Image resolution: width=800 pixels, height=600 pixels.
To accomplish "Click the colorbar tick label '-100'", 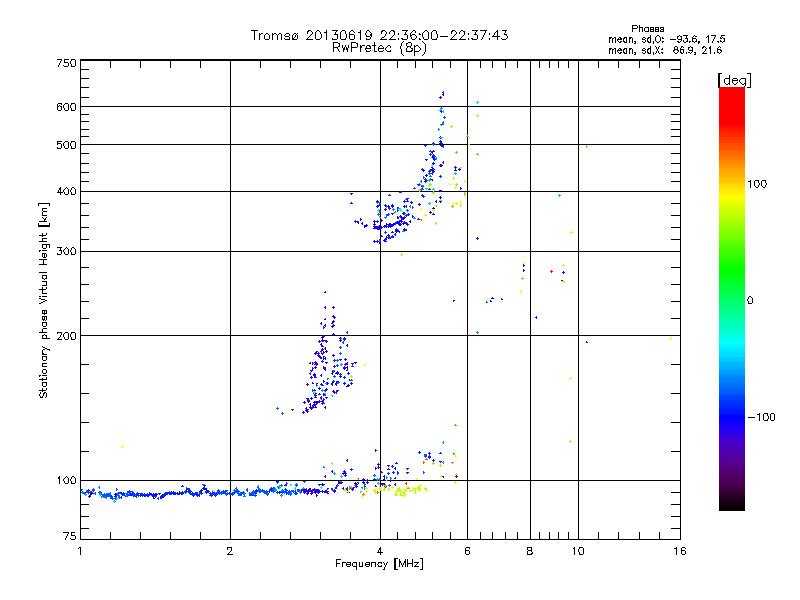I will pyautogui.click(x=761, y=417).
